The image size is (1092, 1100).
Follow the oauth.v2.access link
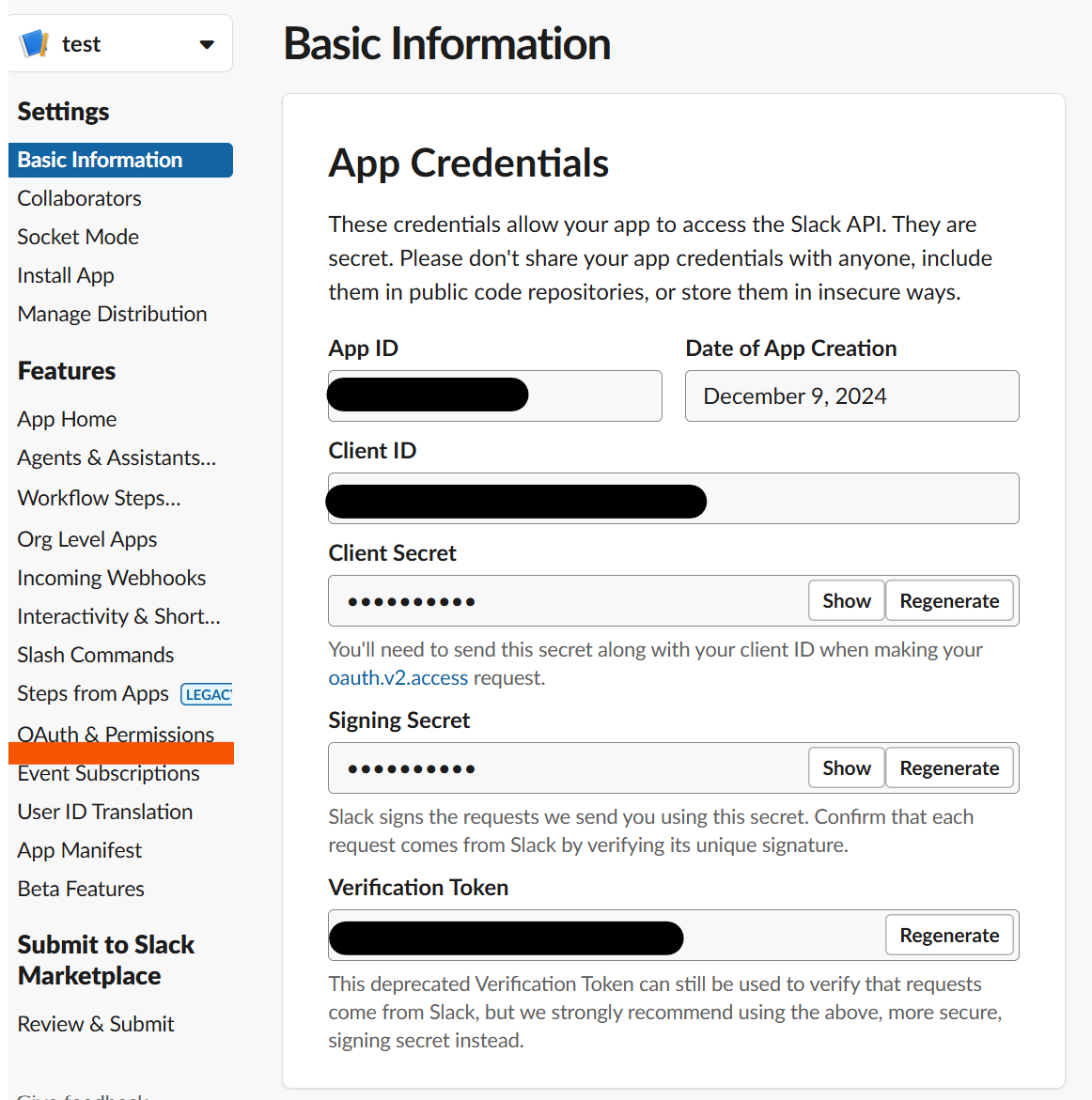click(398, 677)
